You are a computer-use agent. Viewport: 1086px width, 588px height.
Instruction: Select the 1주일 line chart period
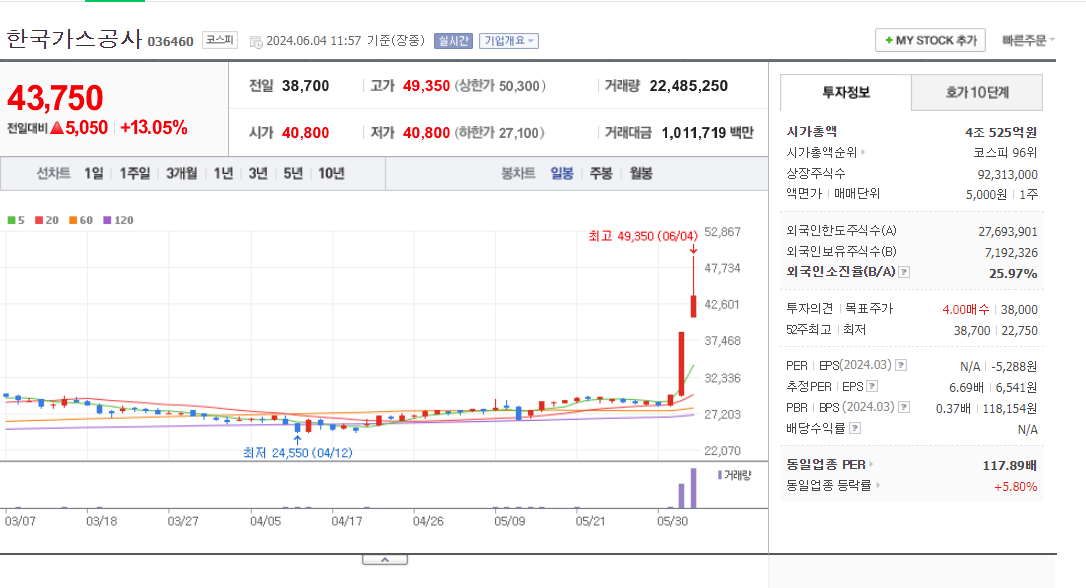click(134, 173)
